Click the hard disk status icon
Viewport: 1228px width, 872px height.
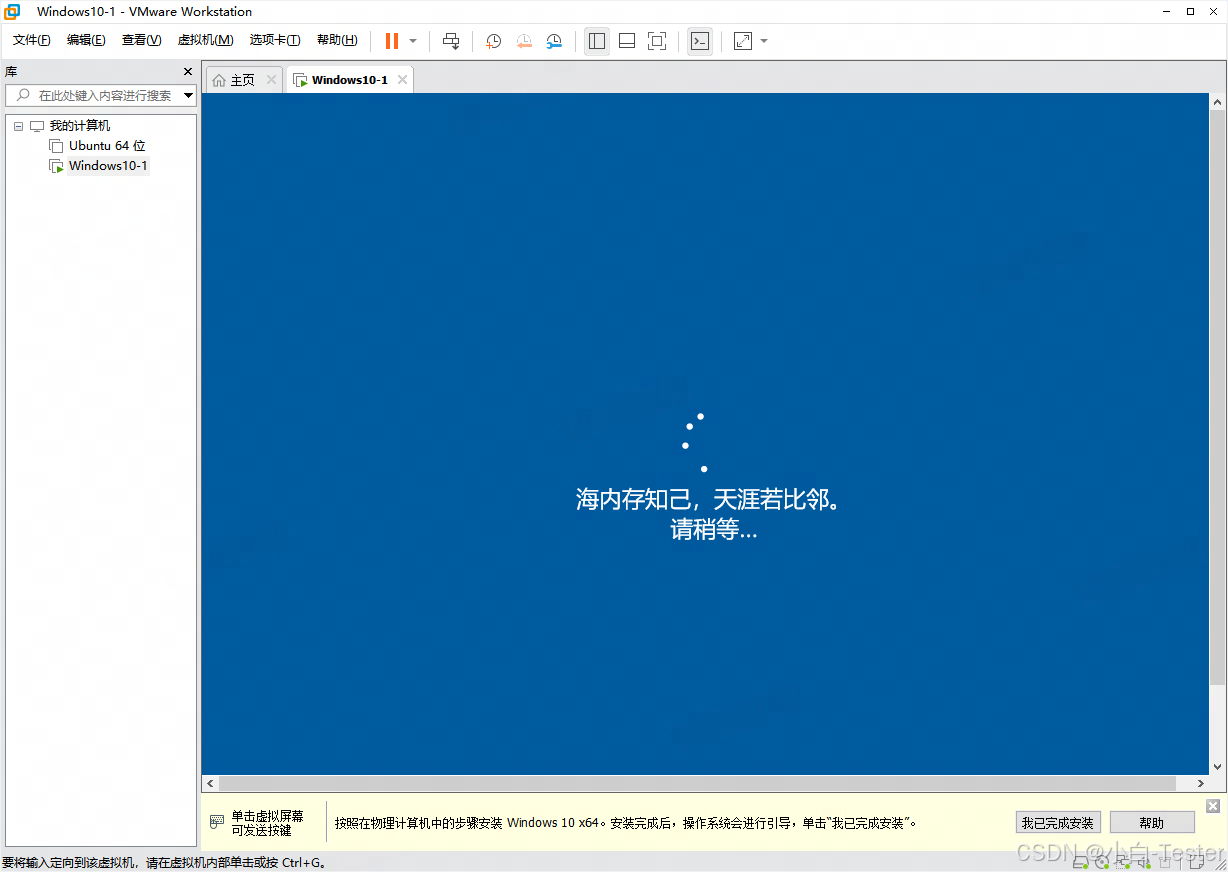click(1081, 862)
